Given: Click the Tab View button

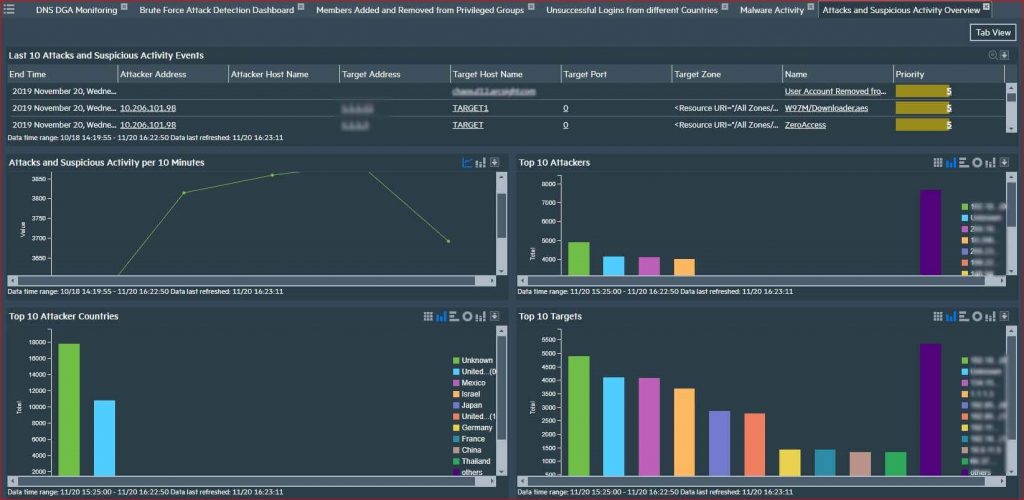Looking at the screenshot, I should (992, 32).
